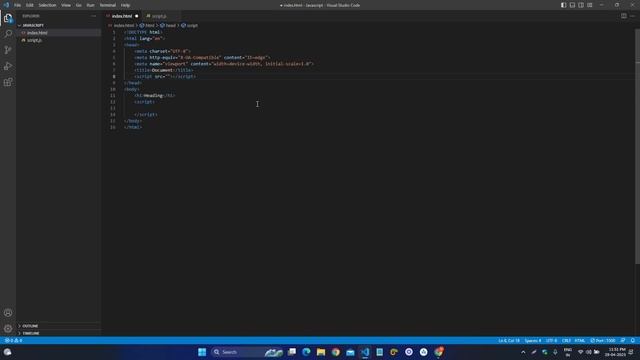The width and height of the screenshot is (640, 360).
Task: Click the VS Code taskbar icon
Action: [365, 352]
